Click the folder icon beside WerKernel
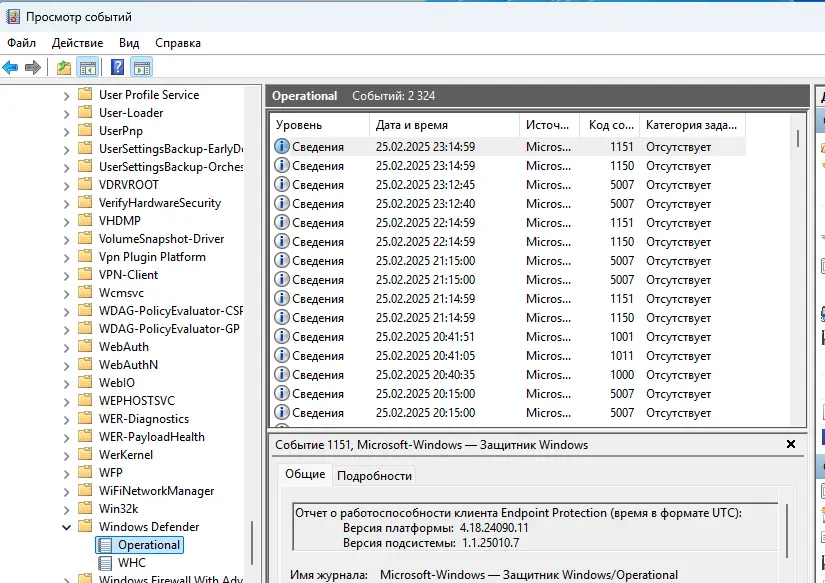The width and height of the screenshot is (825, 583). click(x=85, y=455)
